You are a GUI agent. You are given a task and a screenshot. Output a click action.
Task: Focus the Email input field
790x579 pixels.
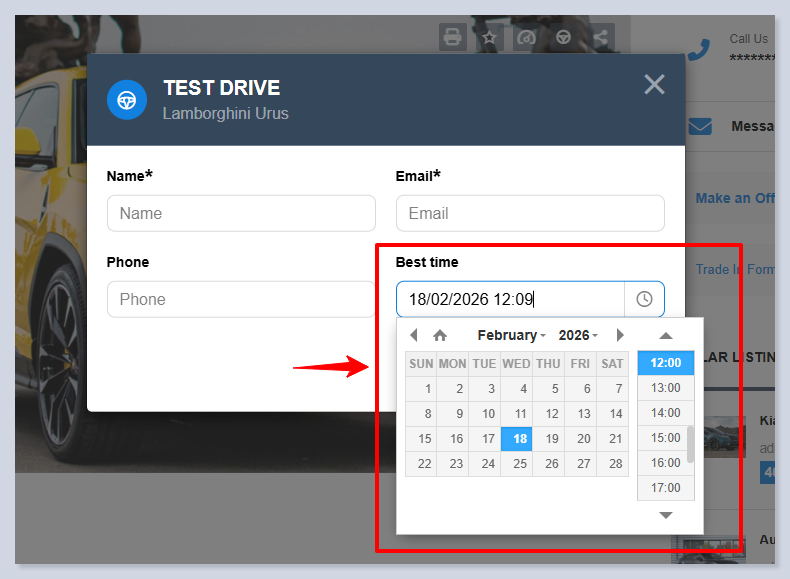pos(530,213)
